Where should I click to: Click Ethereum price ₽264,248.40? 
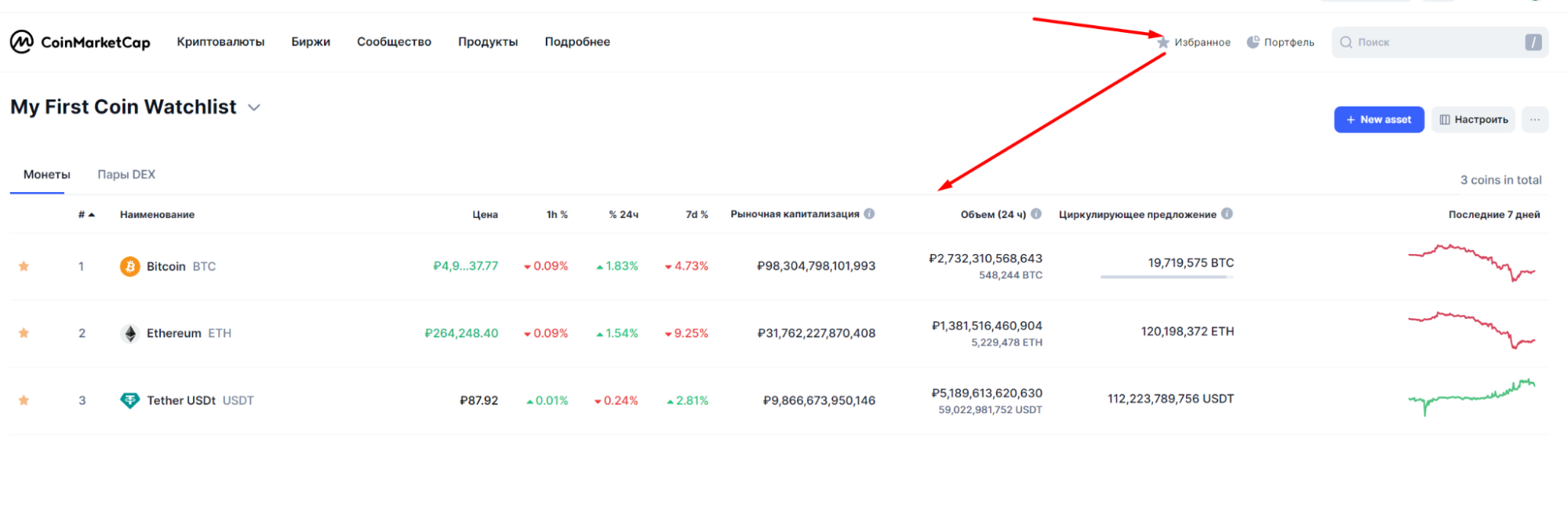click(x=461, y=333)
